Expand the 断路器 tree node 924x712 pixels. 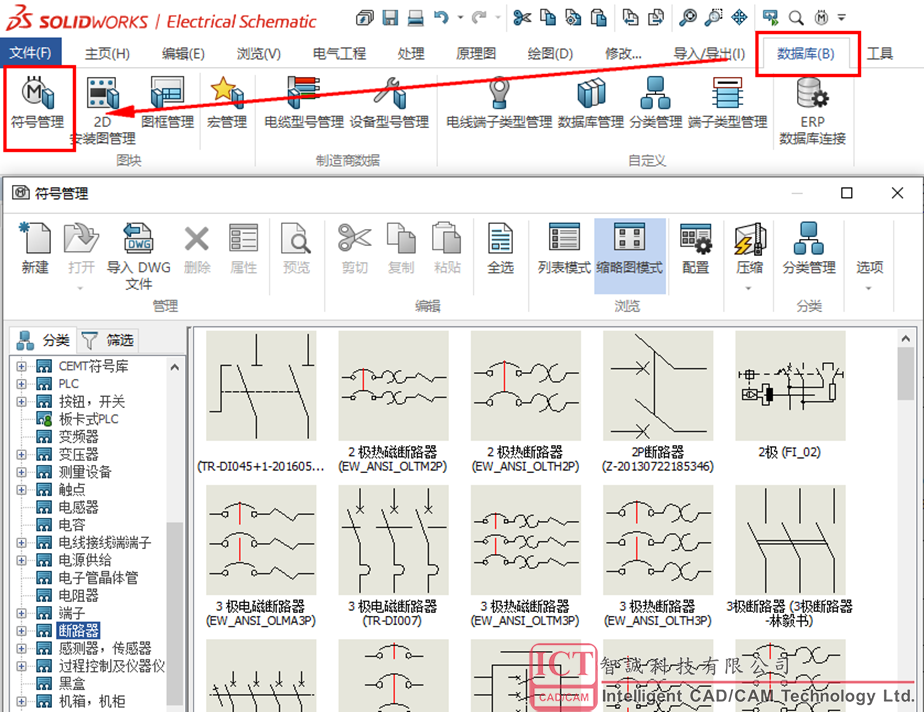pyautogui.click(x=21, y=631)
